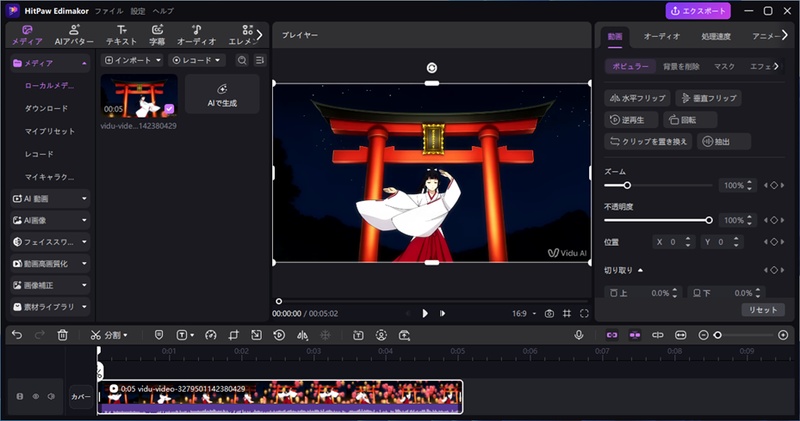Open the 16:9 aspect ratio dropdown

[x=524, y=313]
